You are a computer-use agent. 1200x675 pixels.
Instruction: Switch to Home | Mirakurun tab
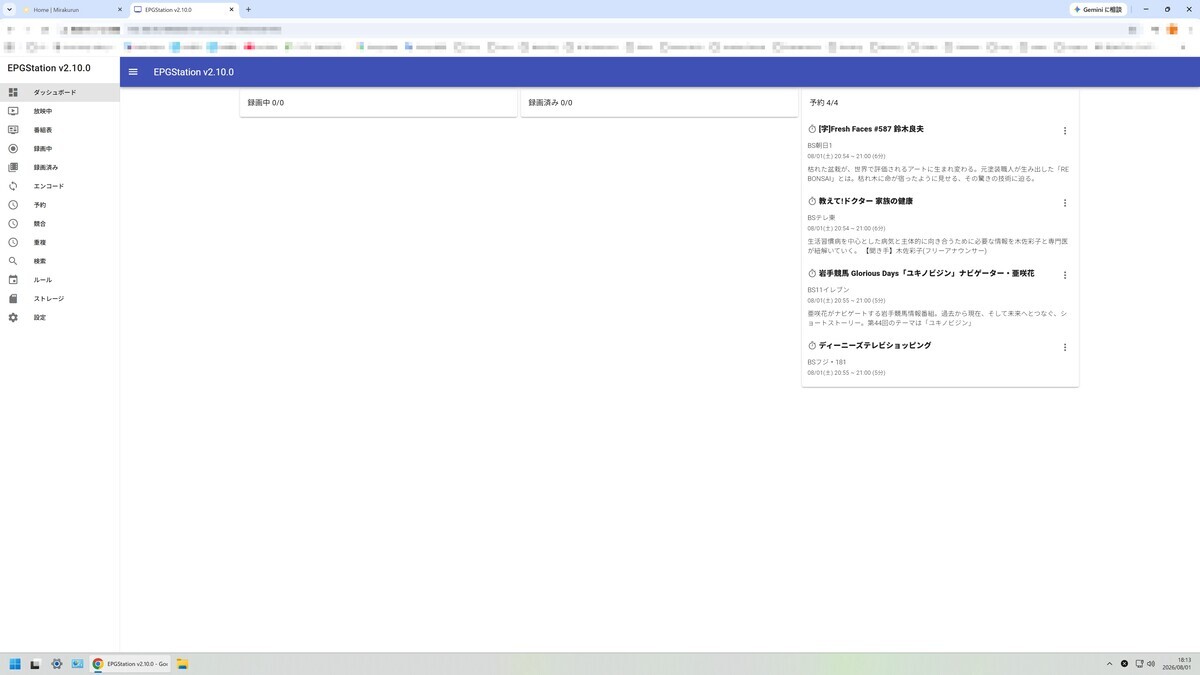70,9
